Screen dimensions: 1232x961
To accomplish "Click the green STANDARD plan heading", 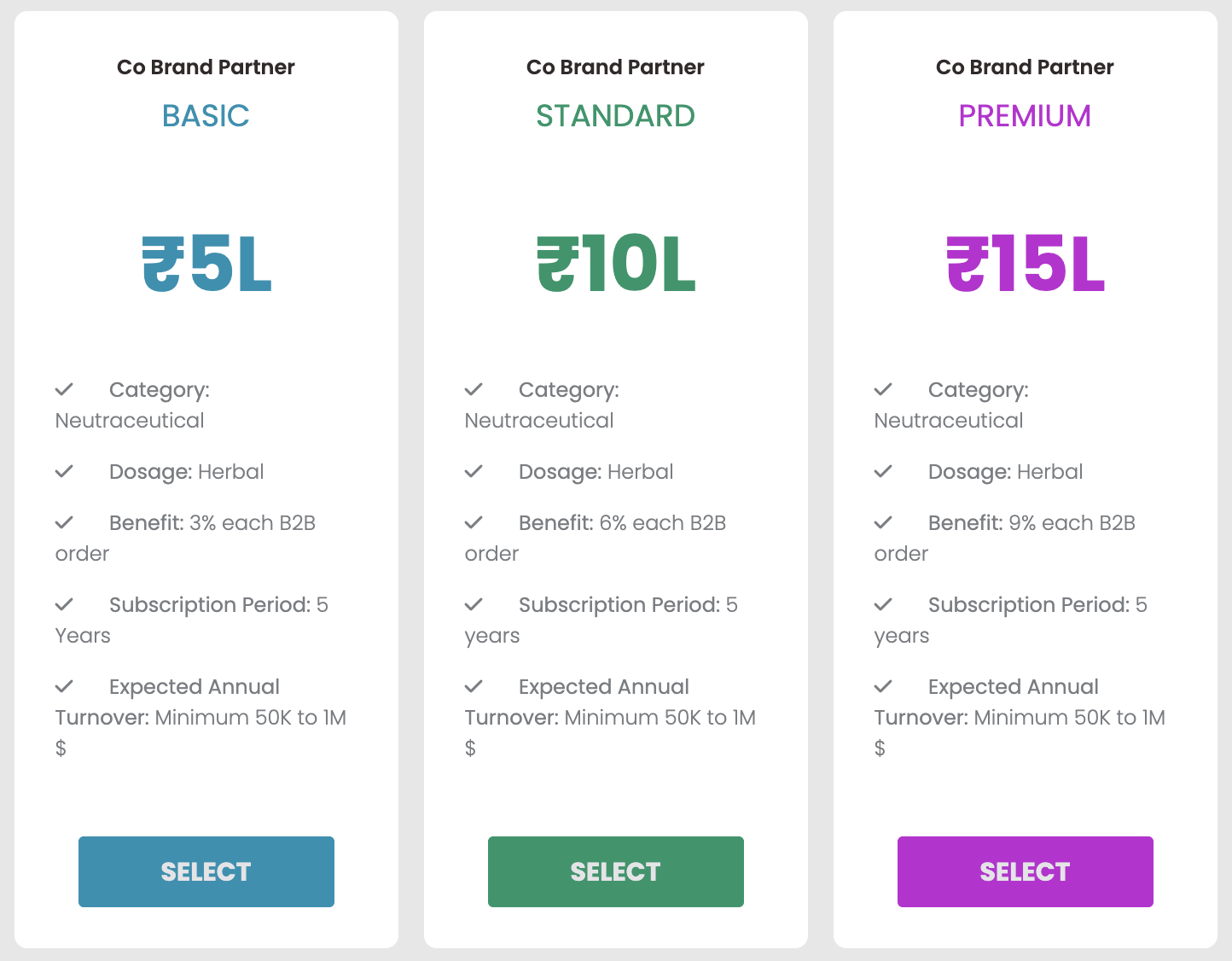I will (x=615, y=116).
